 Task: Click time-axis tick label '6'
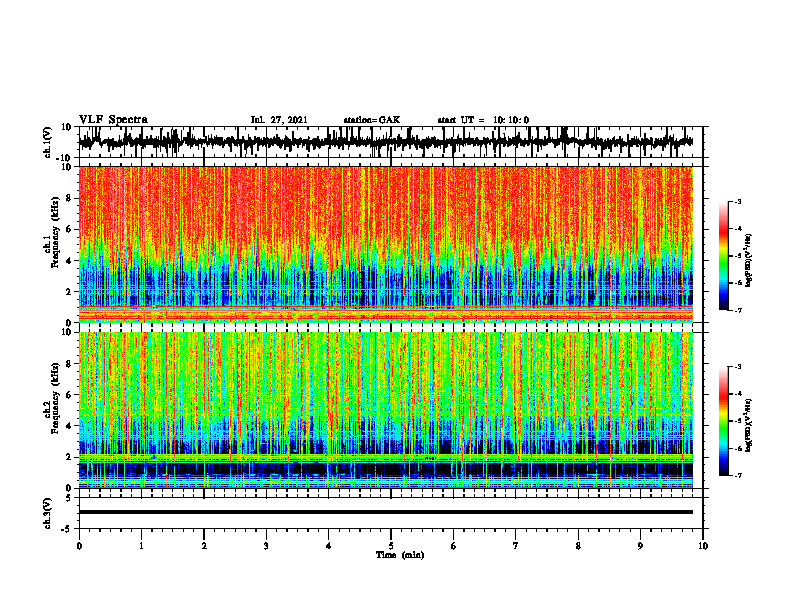(x=454, y=546)
